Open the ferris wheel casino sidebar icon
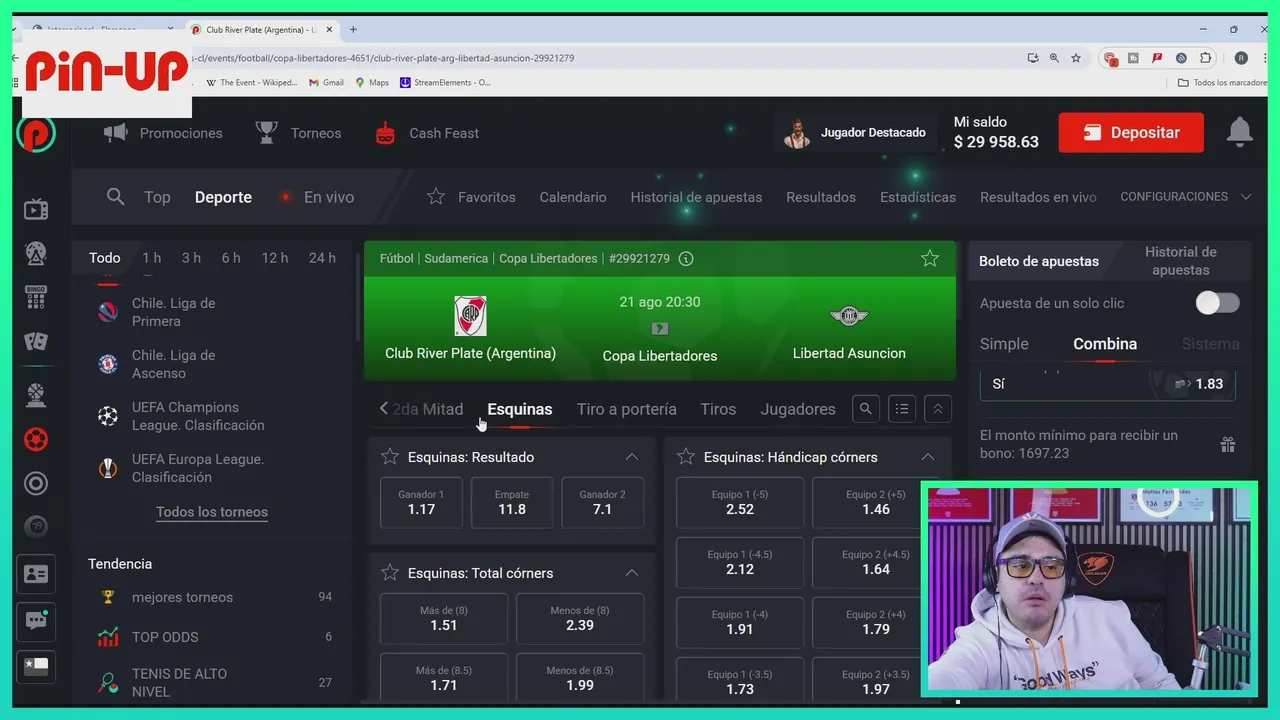This screenshot has height=720, width=1280. 36,253
